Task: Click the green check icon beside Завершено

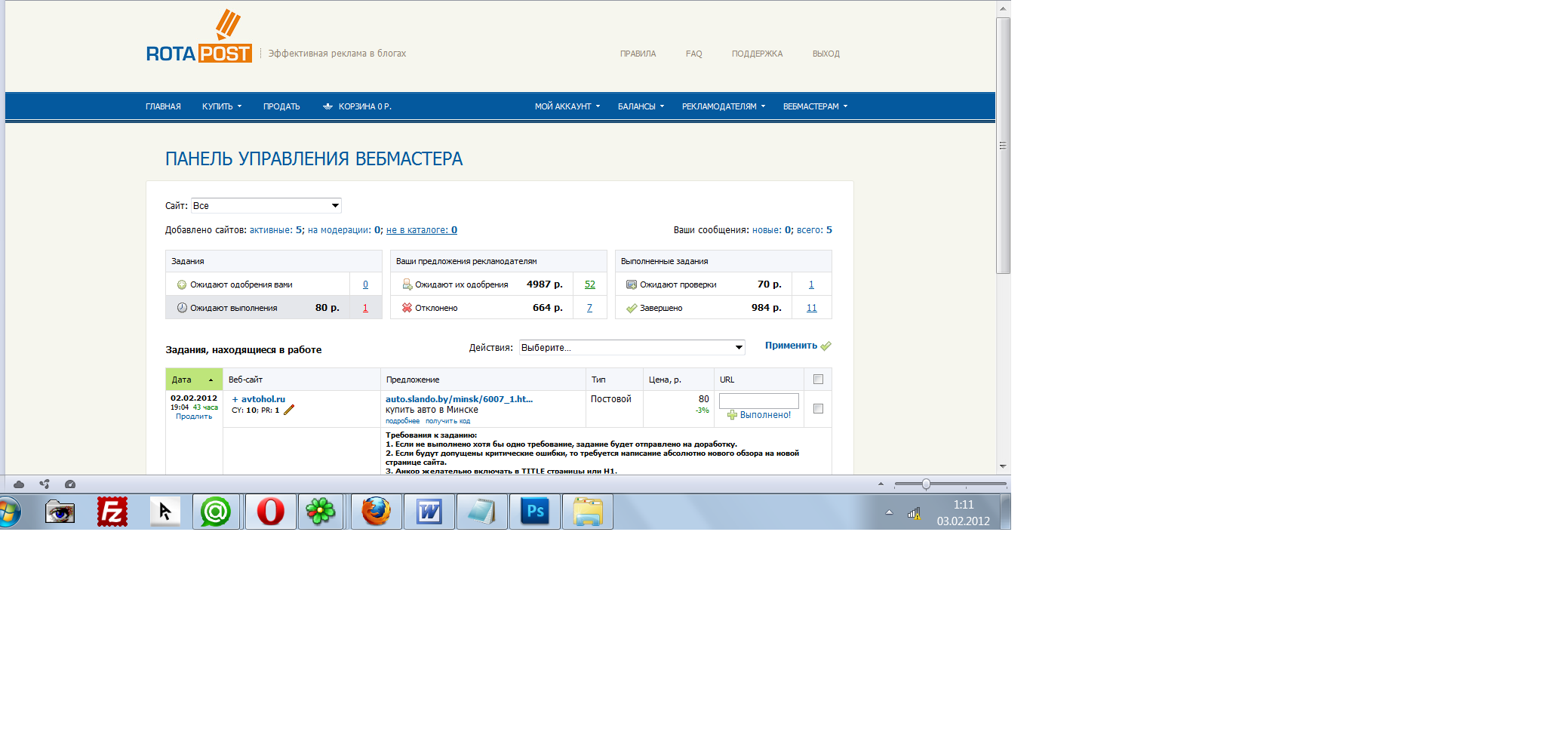Action: [632, 308]
